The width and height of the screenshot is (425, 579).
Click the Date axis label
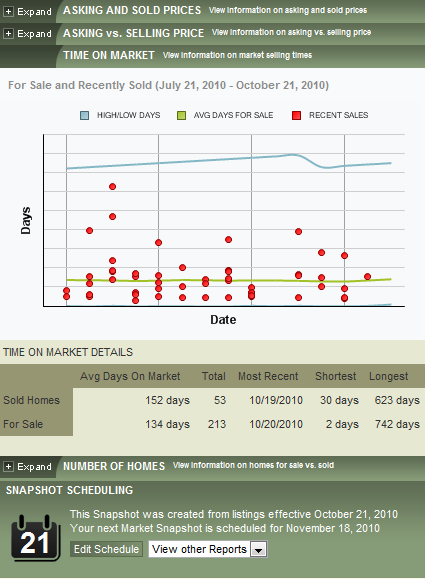223,320
